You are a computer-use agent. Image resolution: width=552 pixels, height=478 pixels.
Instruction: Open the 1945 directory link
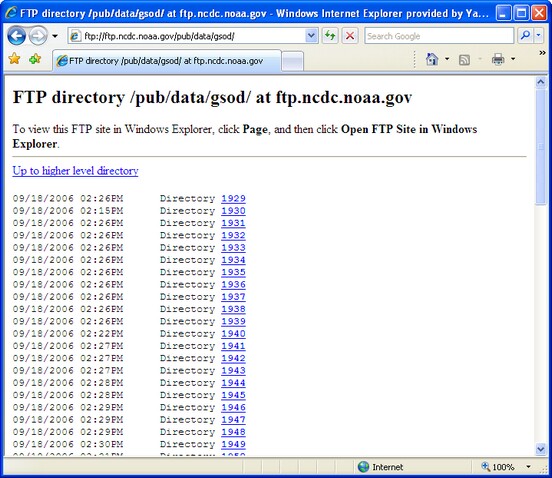click(233, 395)
